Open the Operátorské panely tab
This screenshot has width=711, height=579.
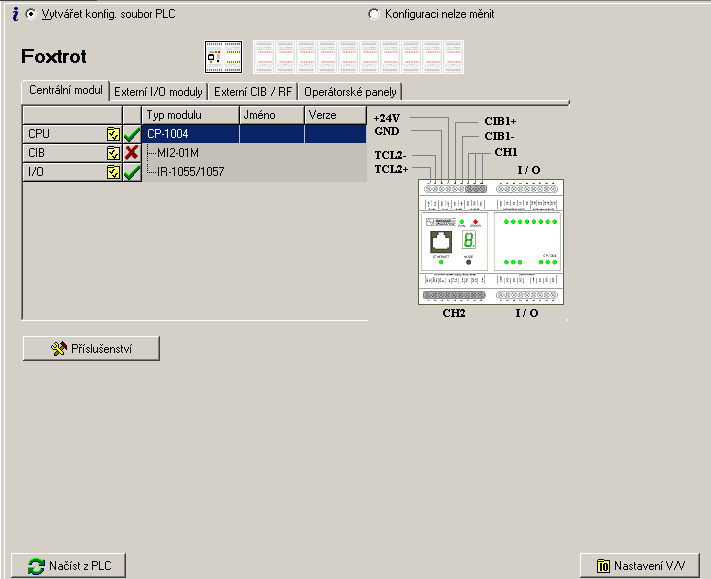coord(350,92)
